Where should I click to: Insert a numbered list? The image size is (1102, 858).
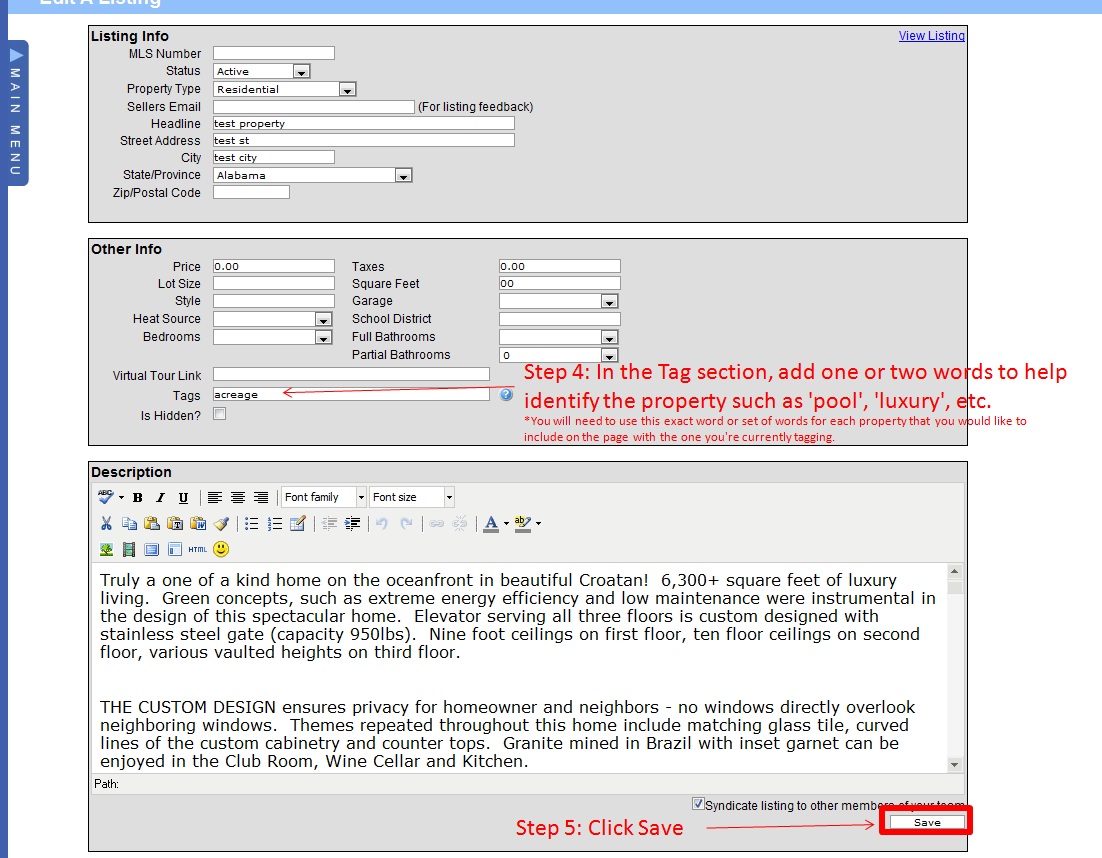[275, 524]
